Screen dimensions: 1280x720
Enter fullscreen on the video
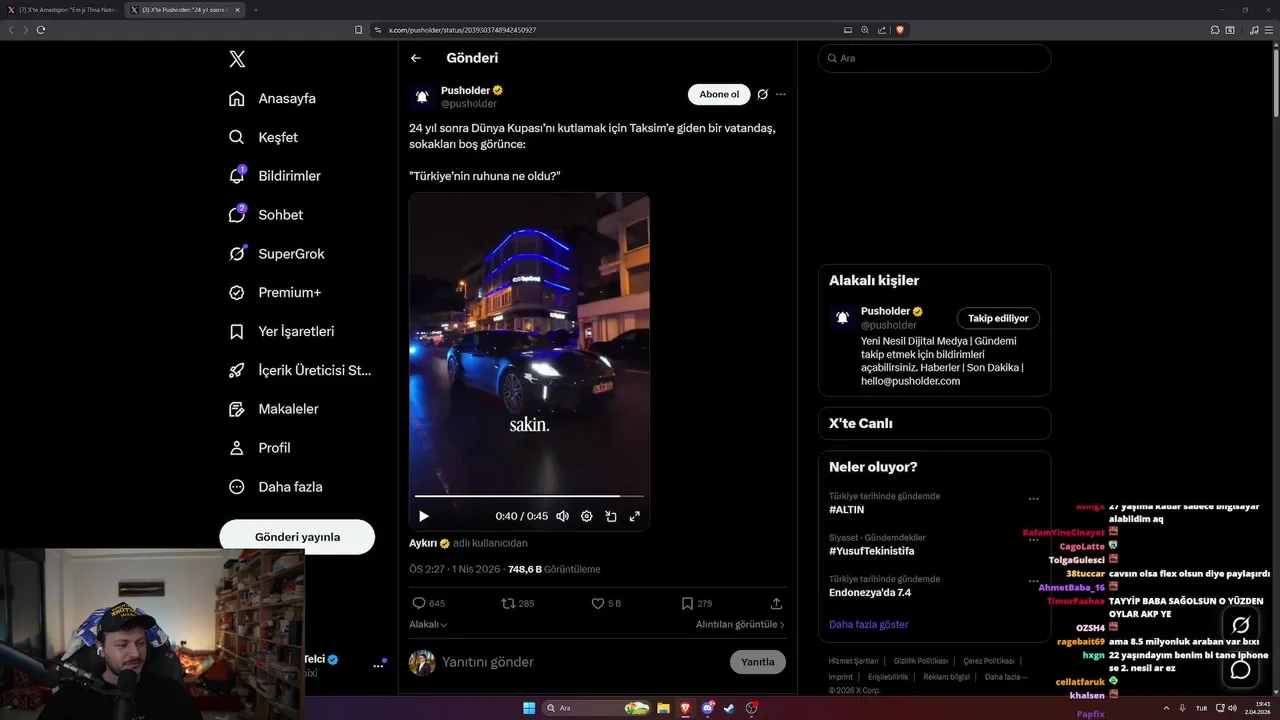click(x=635, y=516)
